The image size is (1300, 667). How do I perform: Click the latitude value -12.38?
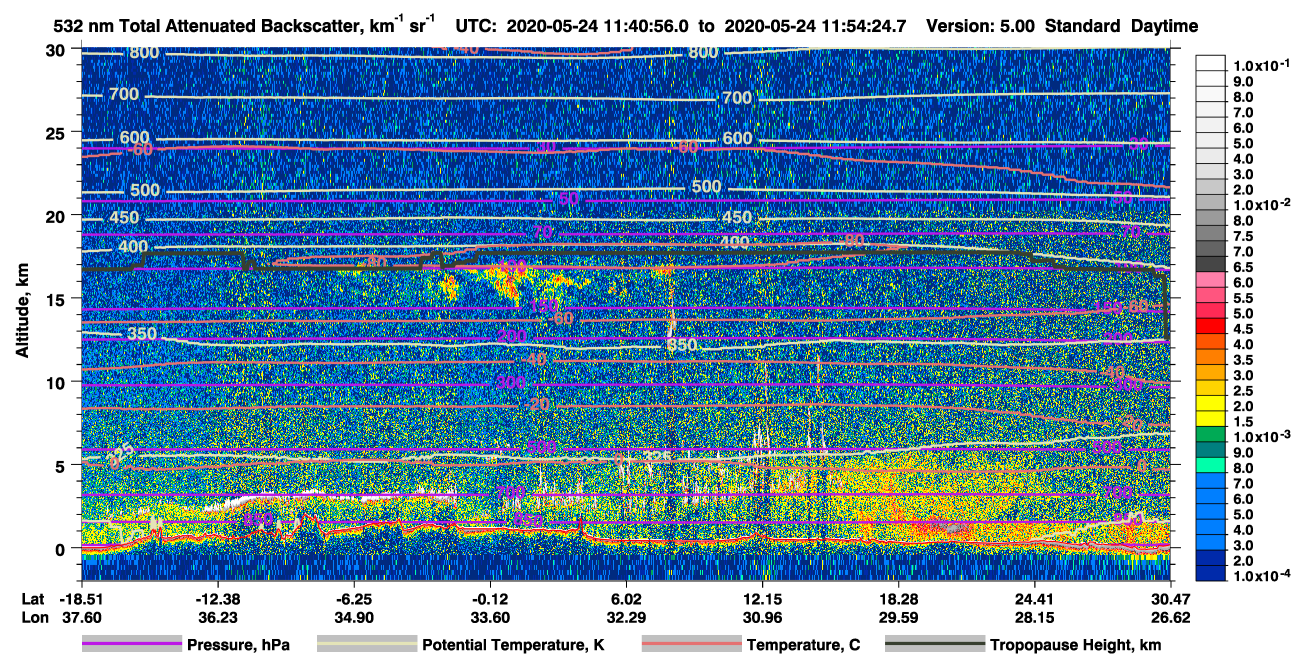217,598
